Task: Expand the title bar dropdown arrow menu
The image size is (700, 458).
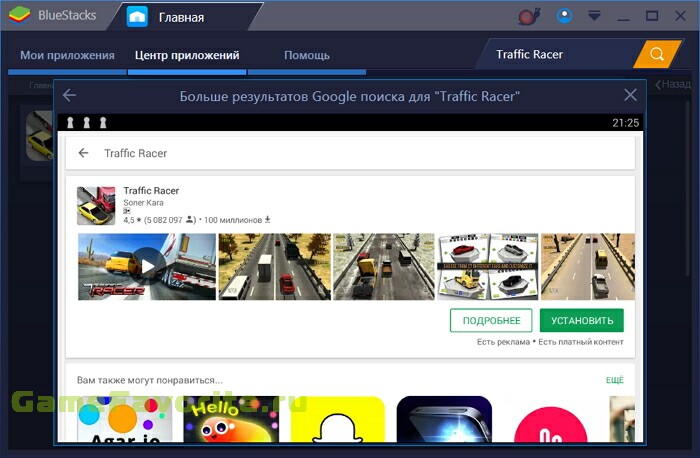Action: [594, 17]
